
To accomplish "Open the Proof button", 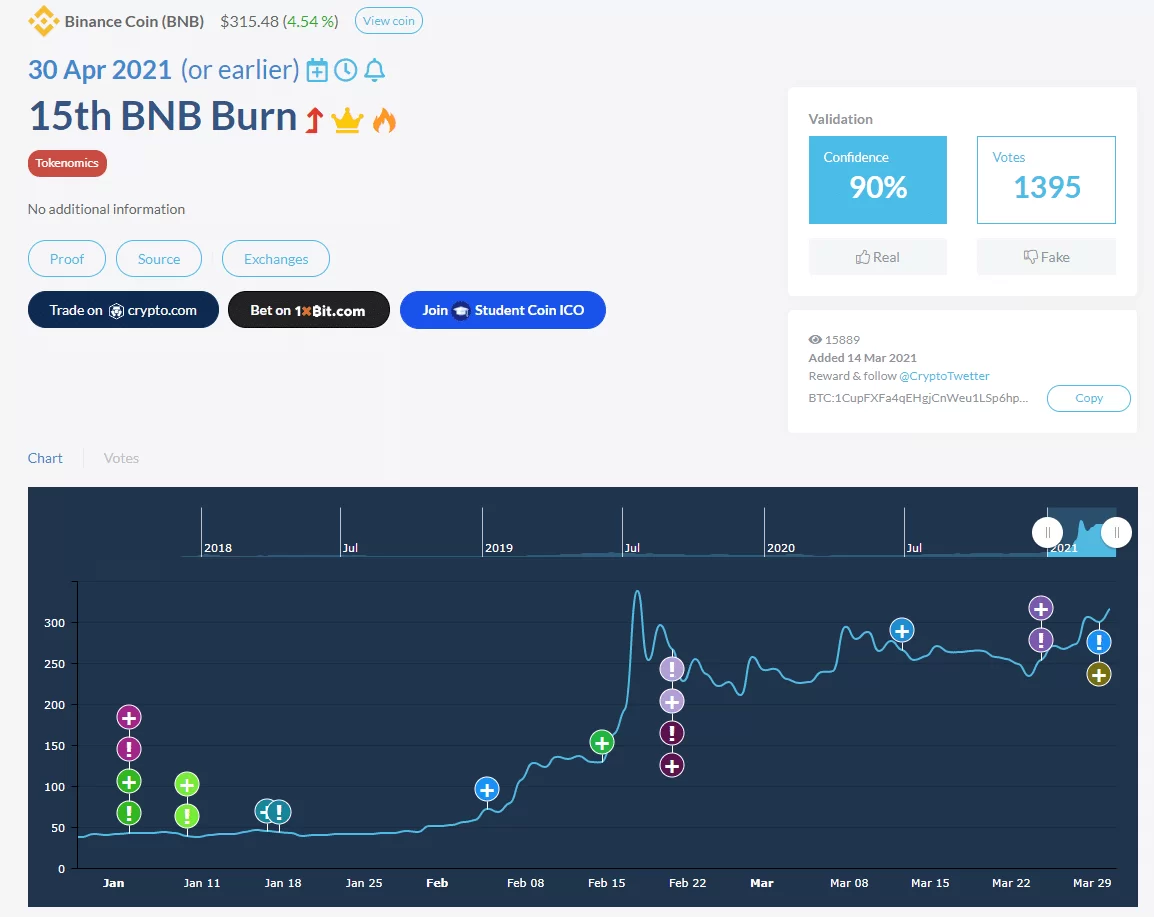I will click(67, 259).
